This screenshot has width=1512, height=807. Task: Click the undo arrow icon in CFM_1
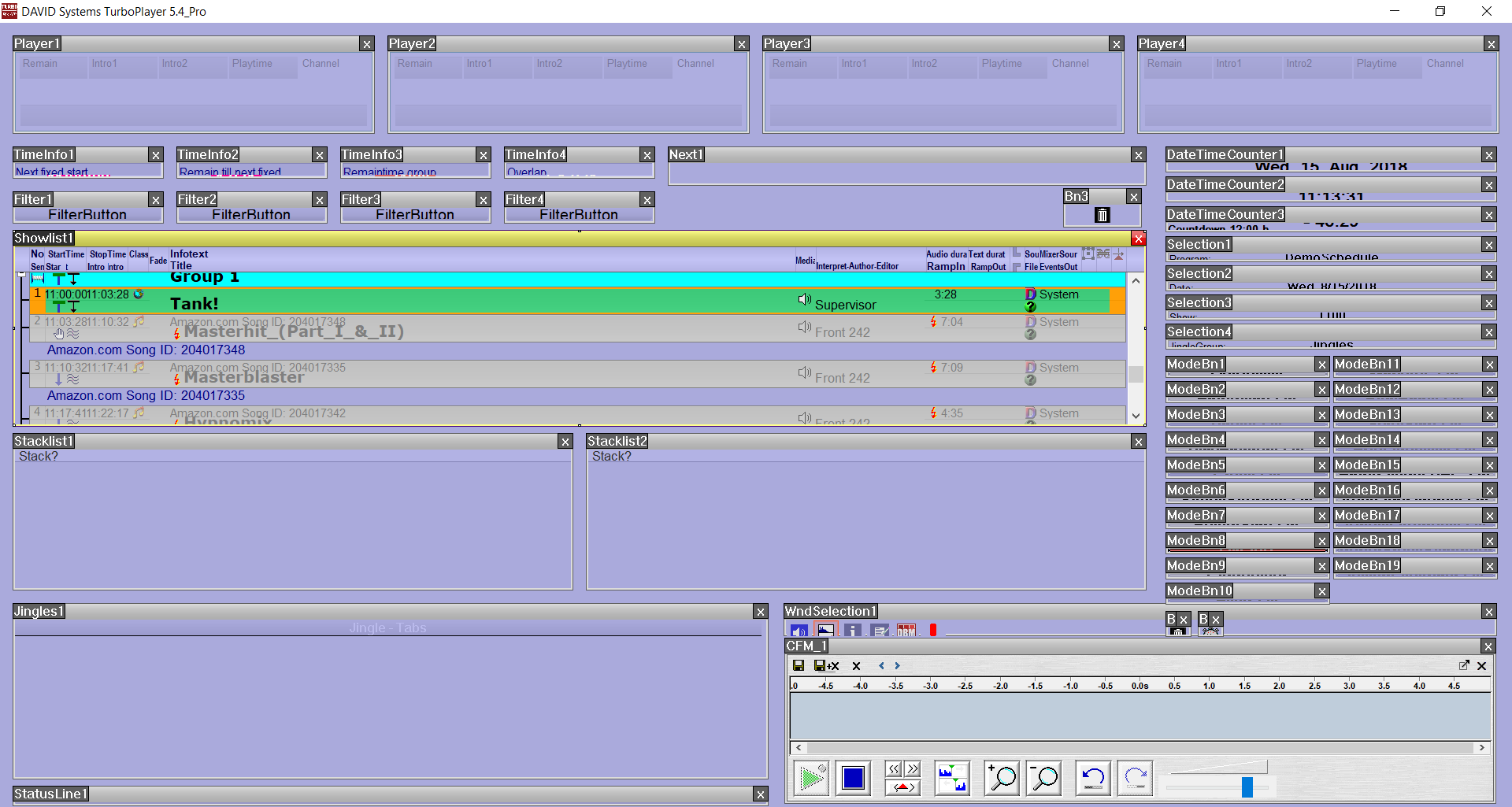(x=1093, y=779)
